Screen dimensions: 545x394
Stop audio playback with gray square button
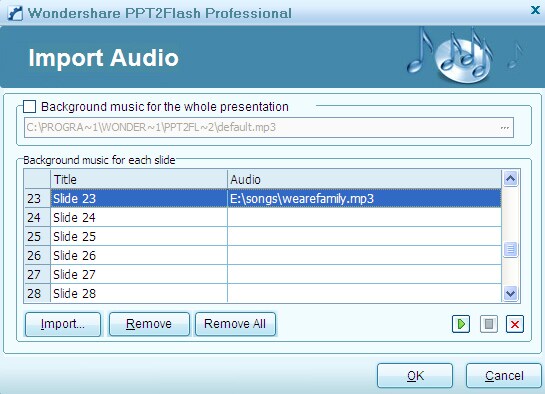tap(488, 324)
